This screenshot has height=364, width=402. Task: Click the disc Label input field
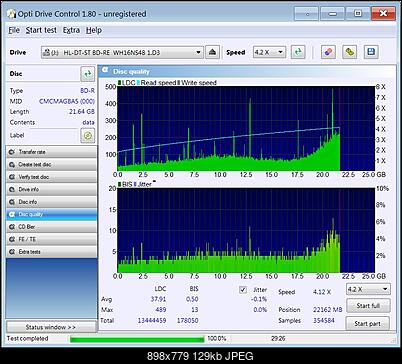[x=53, y=136]
